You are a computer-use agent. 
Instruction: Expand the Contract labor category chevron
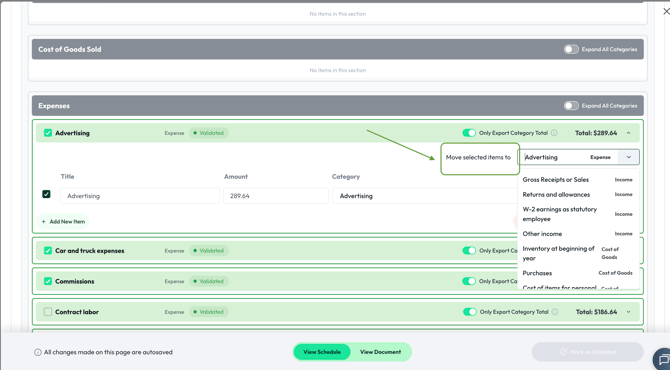[628, 312]
